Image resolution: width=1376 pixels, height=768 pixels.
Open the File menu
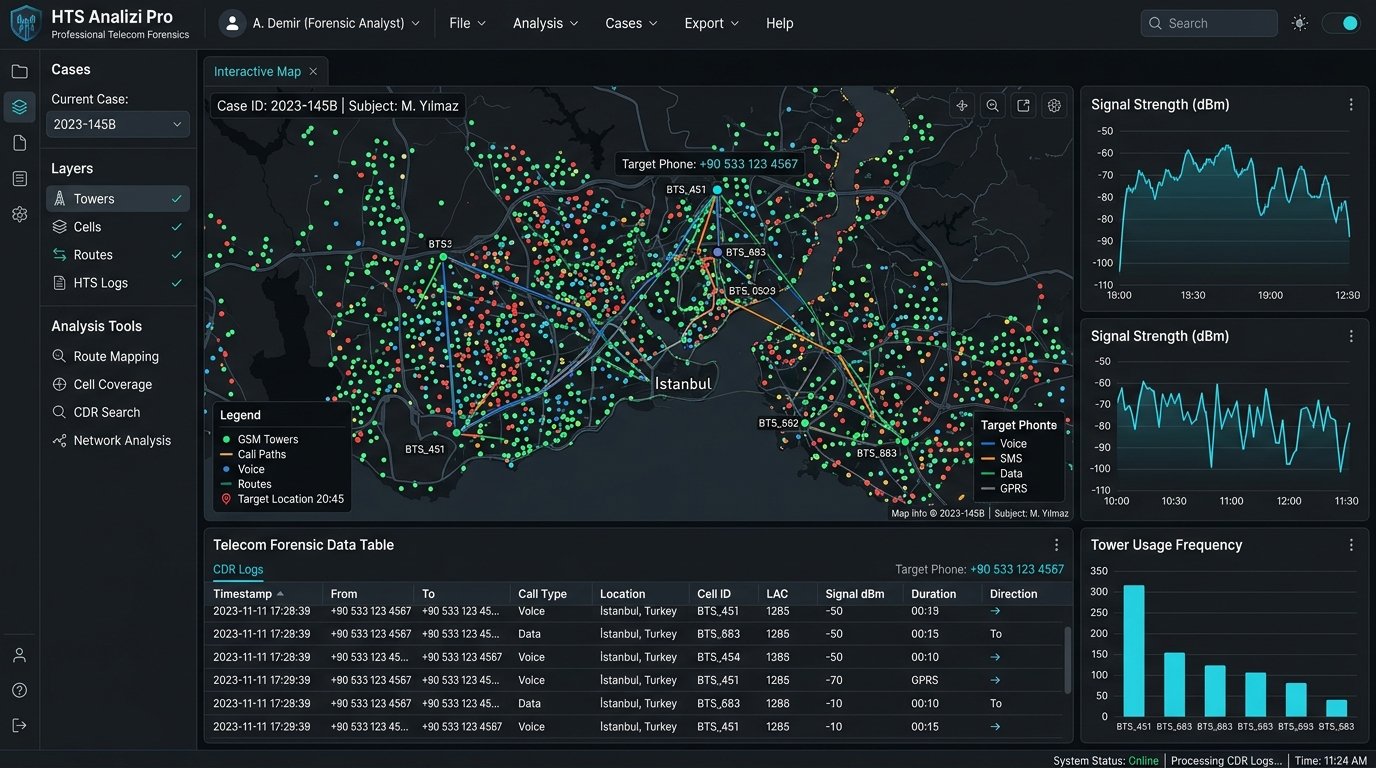(467, 23)
